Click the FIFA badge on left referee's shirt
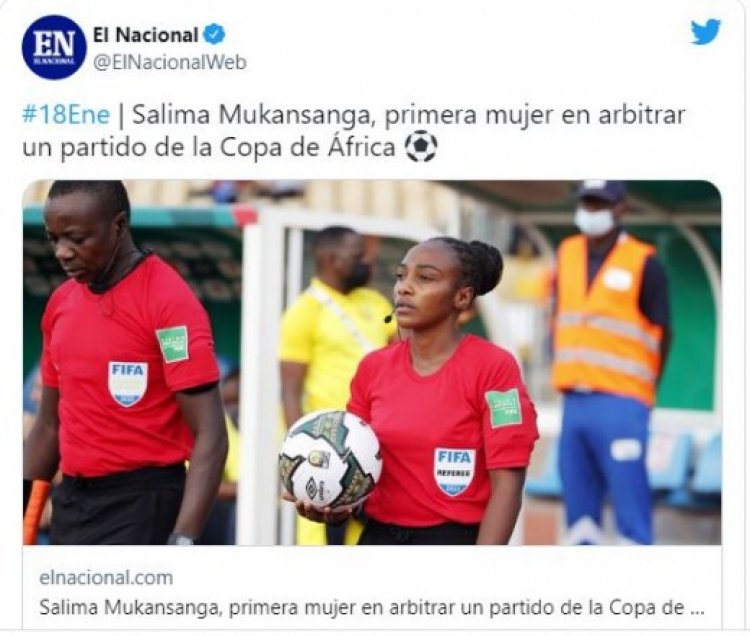 tap(128, 384)
